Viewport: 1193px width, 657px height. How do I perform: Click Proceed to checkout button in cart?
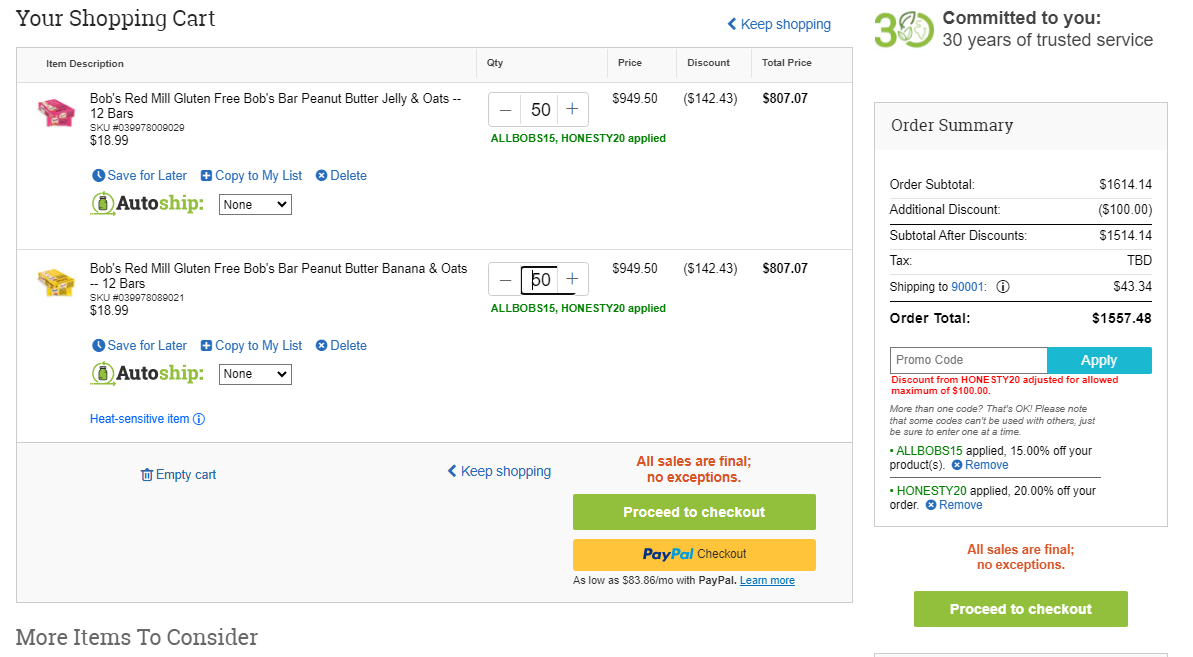pyautogui.click(x=694, y=512)
